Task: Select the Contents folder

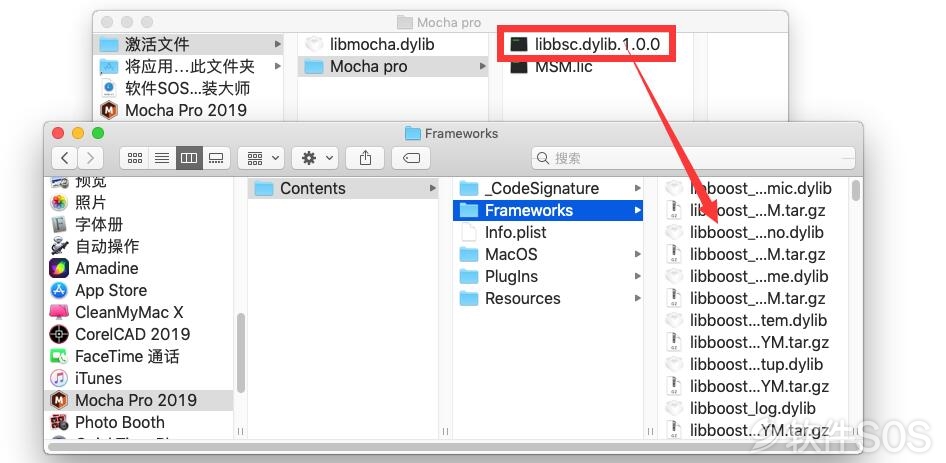Action: tap(343, 188)
